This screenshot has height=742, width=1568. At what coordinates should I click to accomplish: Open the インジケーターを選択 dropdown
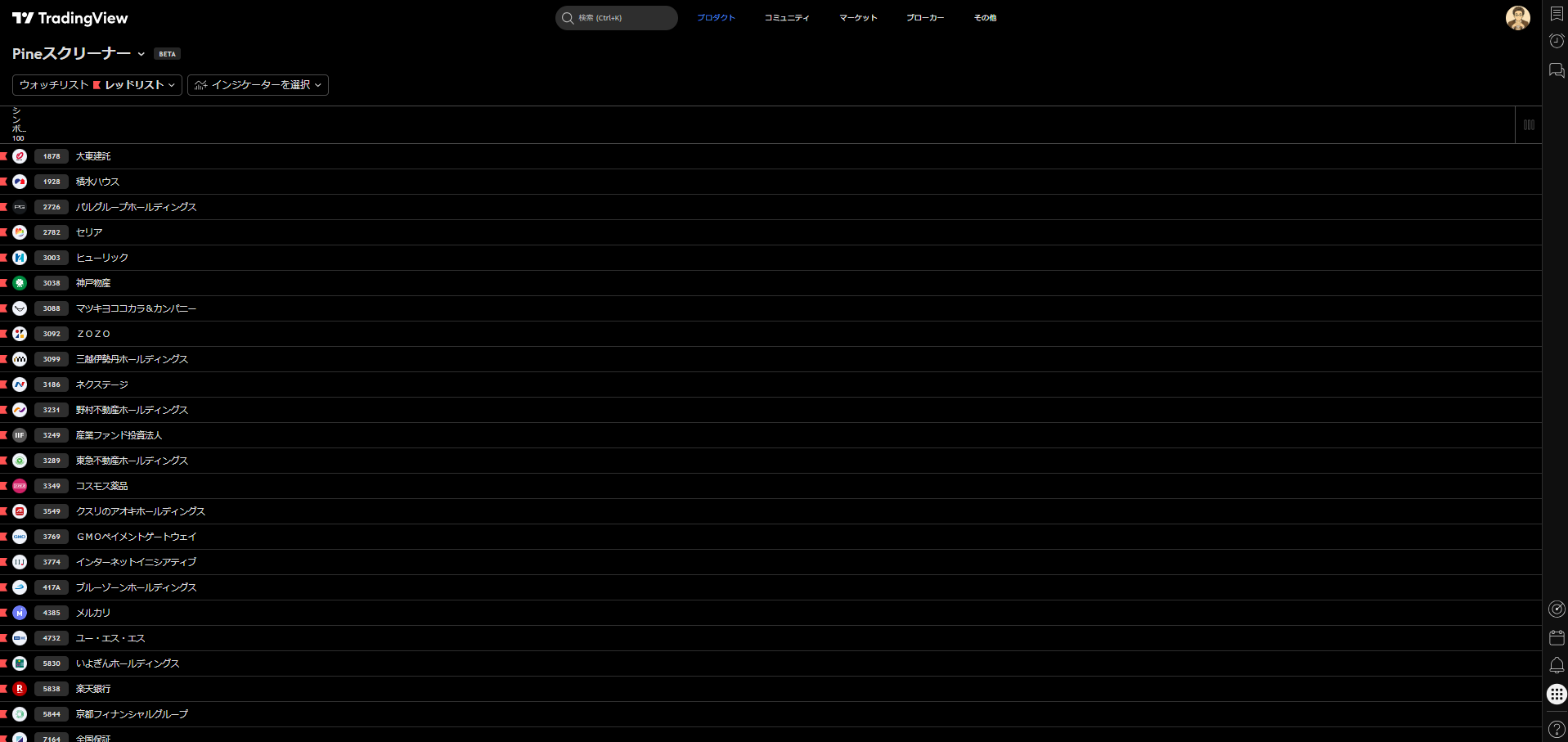[x=258, y=85]
